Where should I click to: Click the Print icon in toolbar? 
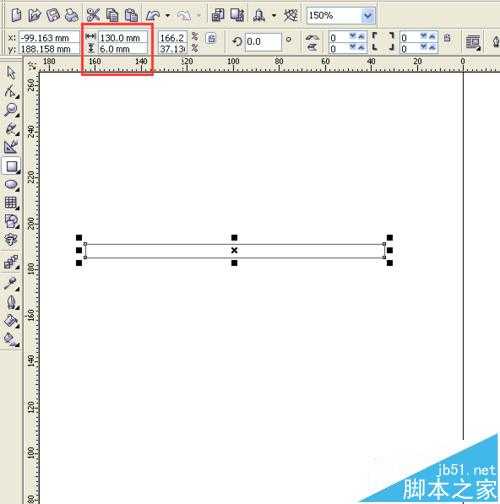pos(71,15)
